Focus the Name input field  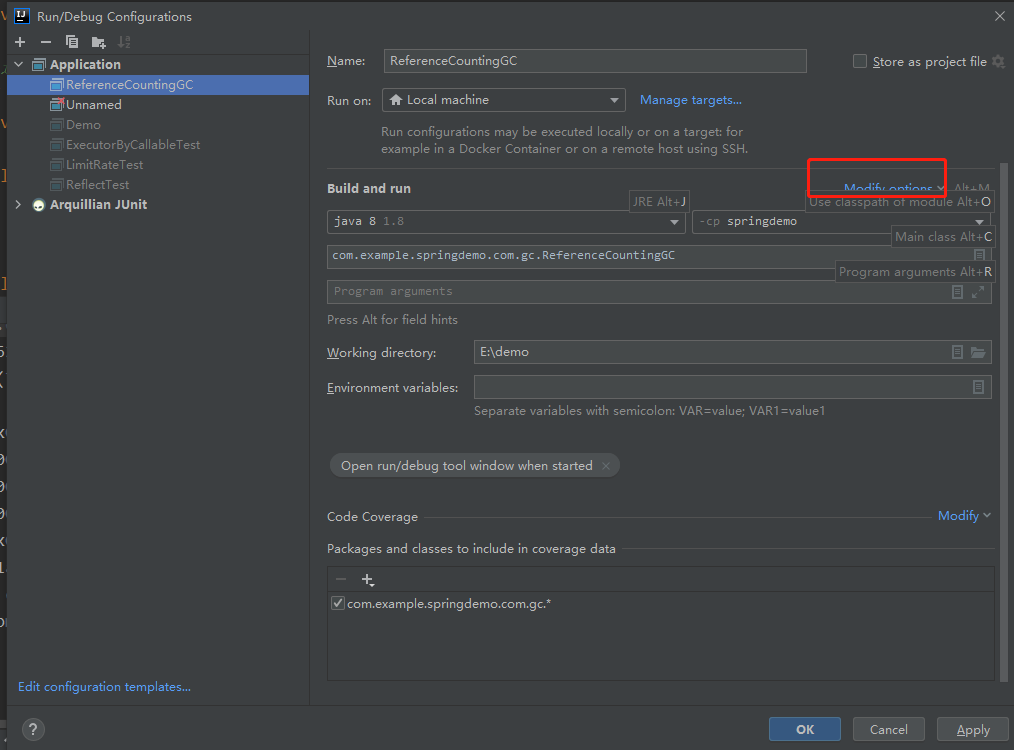tap(595, 61)
